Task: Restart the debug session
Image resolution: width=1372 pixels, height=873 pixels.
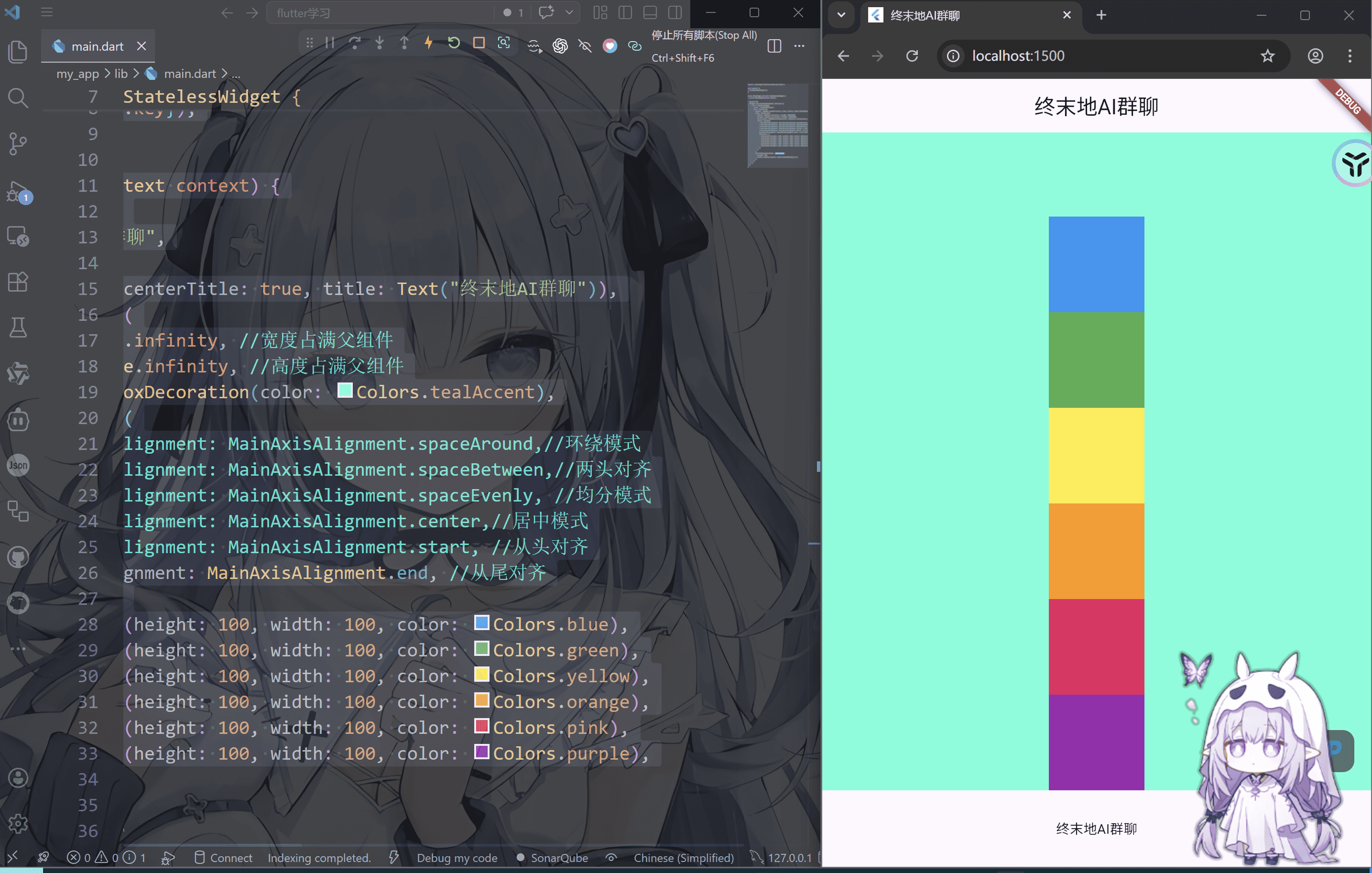Action: [454, 44]
